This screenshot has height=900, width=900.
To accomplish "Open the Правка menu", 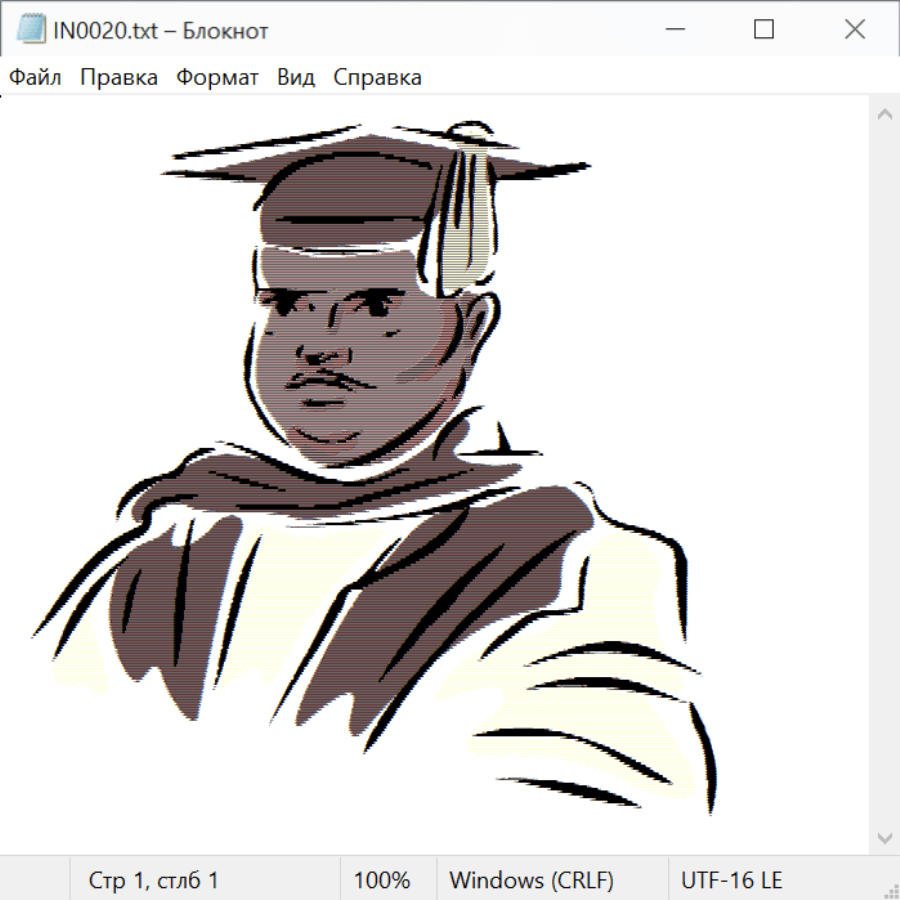I will (119, 78).
